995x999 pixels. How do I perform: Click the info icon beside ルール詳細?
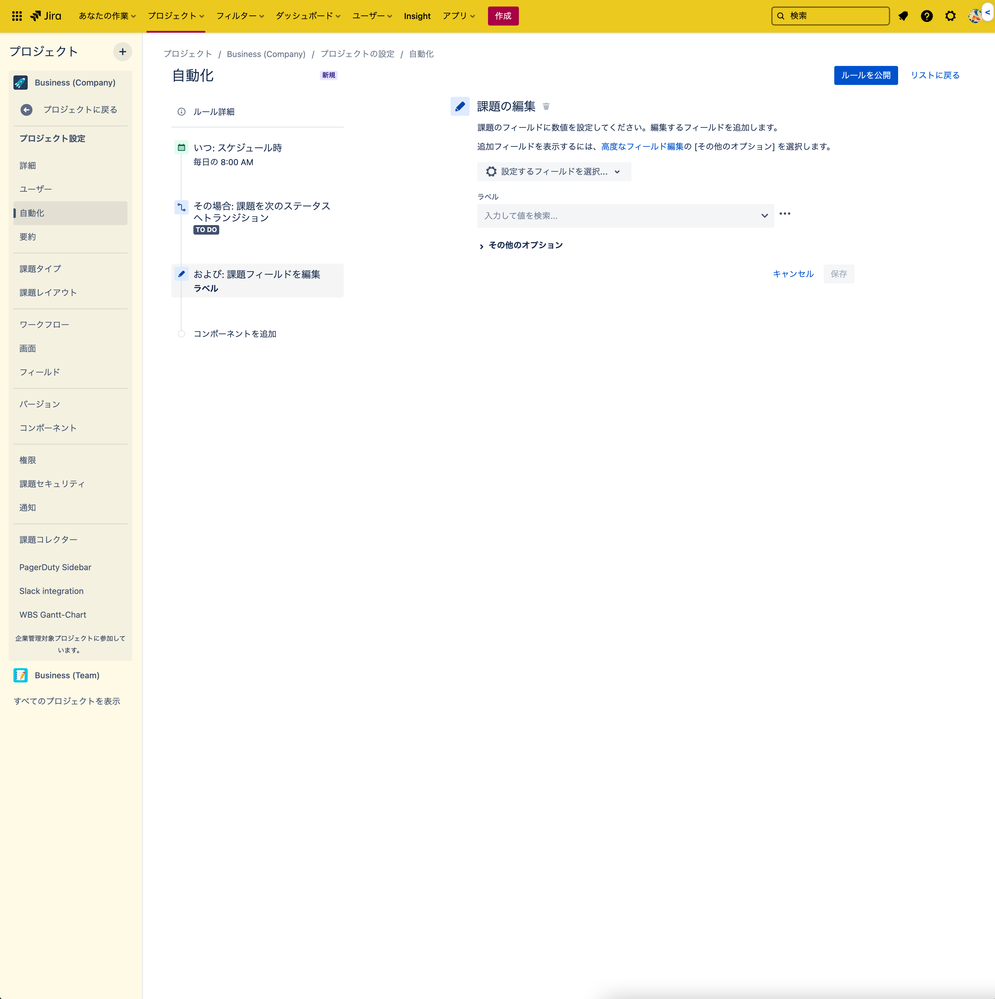181,113
